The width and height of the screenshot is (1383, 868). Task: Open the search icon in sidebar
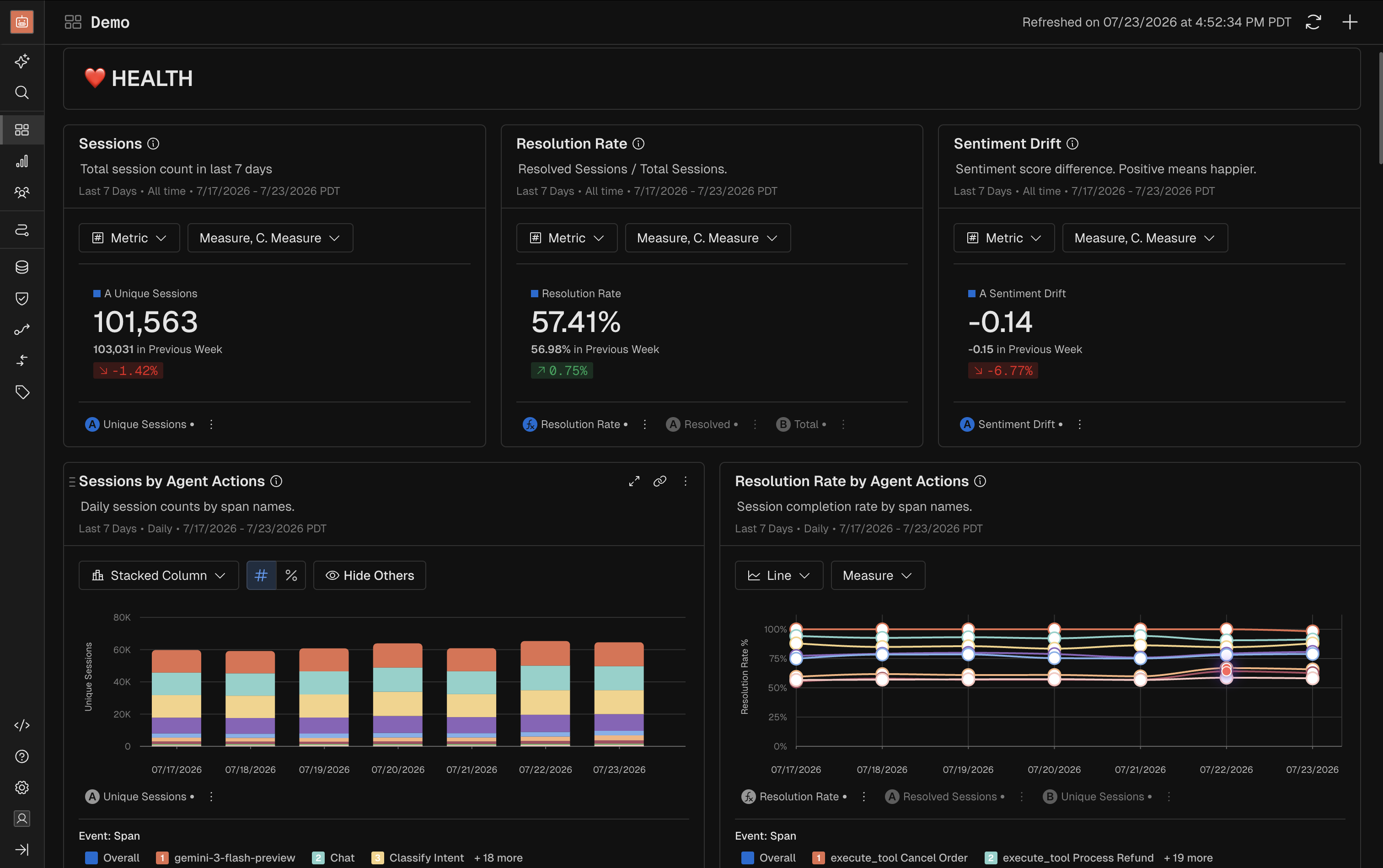click(x=22, y=92)
